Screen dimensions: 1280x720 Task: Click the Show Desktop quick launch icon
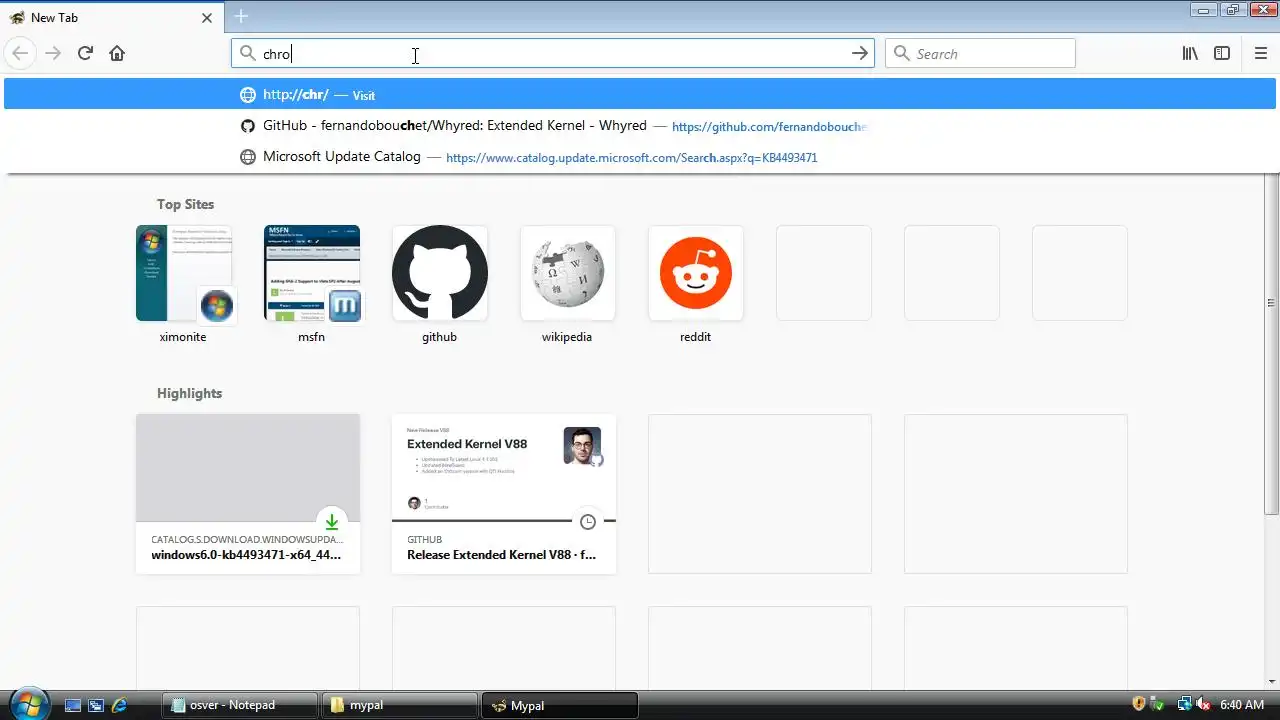(73, 705)
